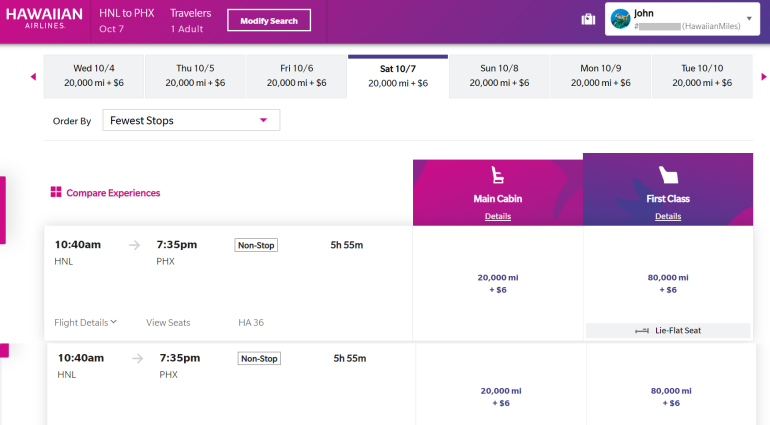Open First Class Details link
Viewport: 770px width, 425px height.
click(668, 216)
